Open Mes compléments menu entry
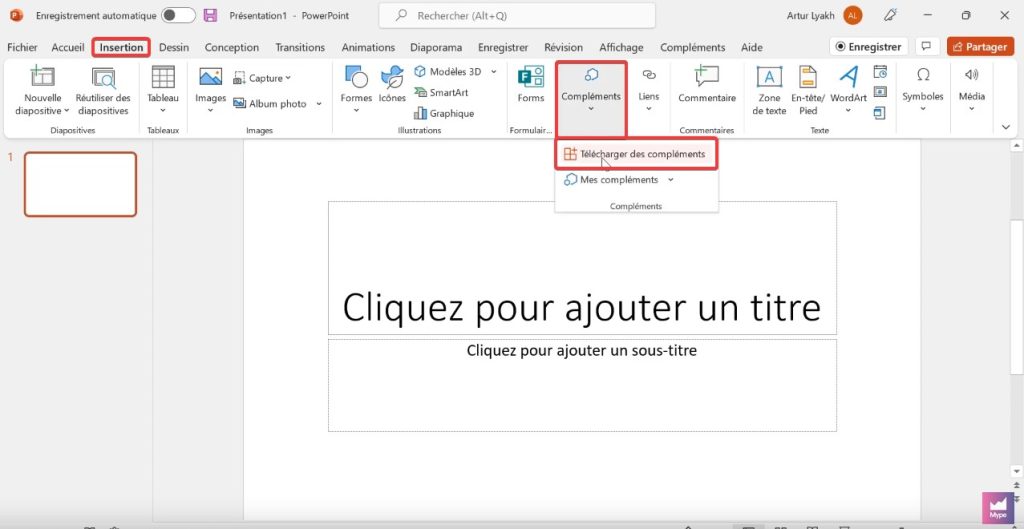The width and height of the screenshot is (1024, 529). [618, 180]
